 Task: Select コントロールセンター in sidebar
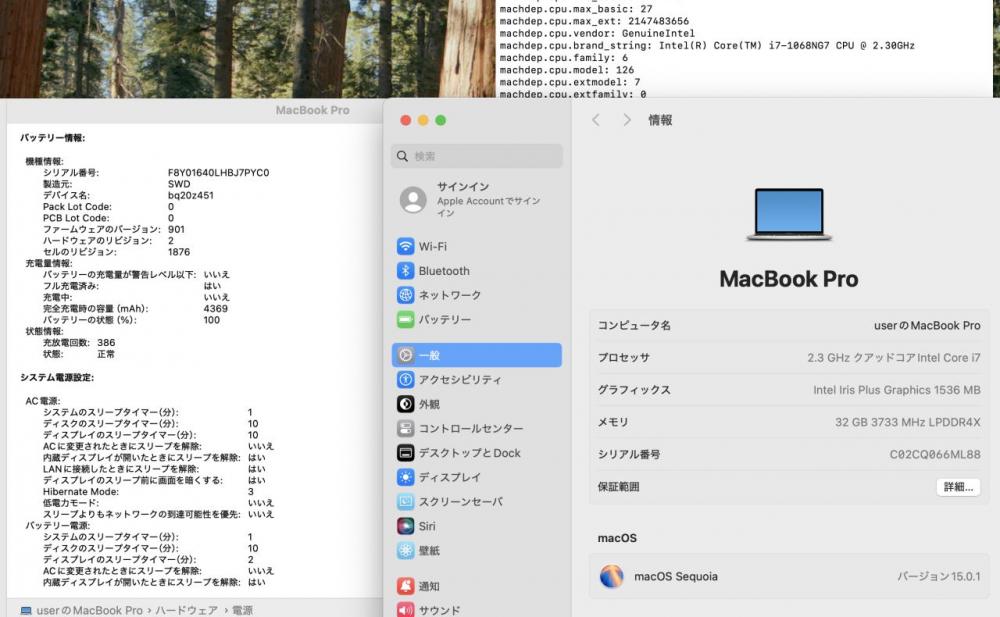pyautogui.click(x=477, y=428)
